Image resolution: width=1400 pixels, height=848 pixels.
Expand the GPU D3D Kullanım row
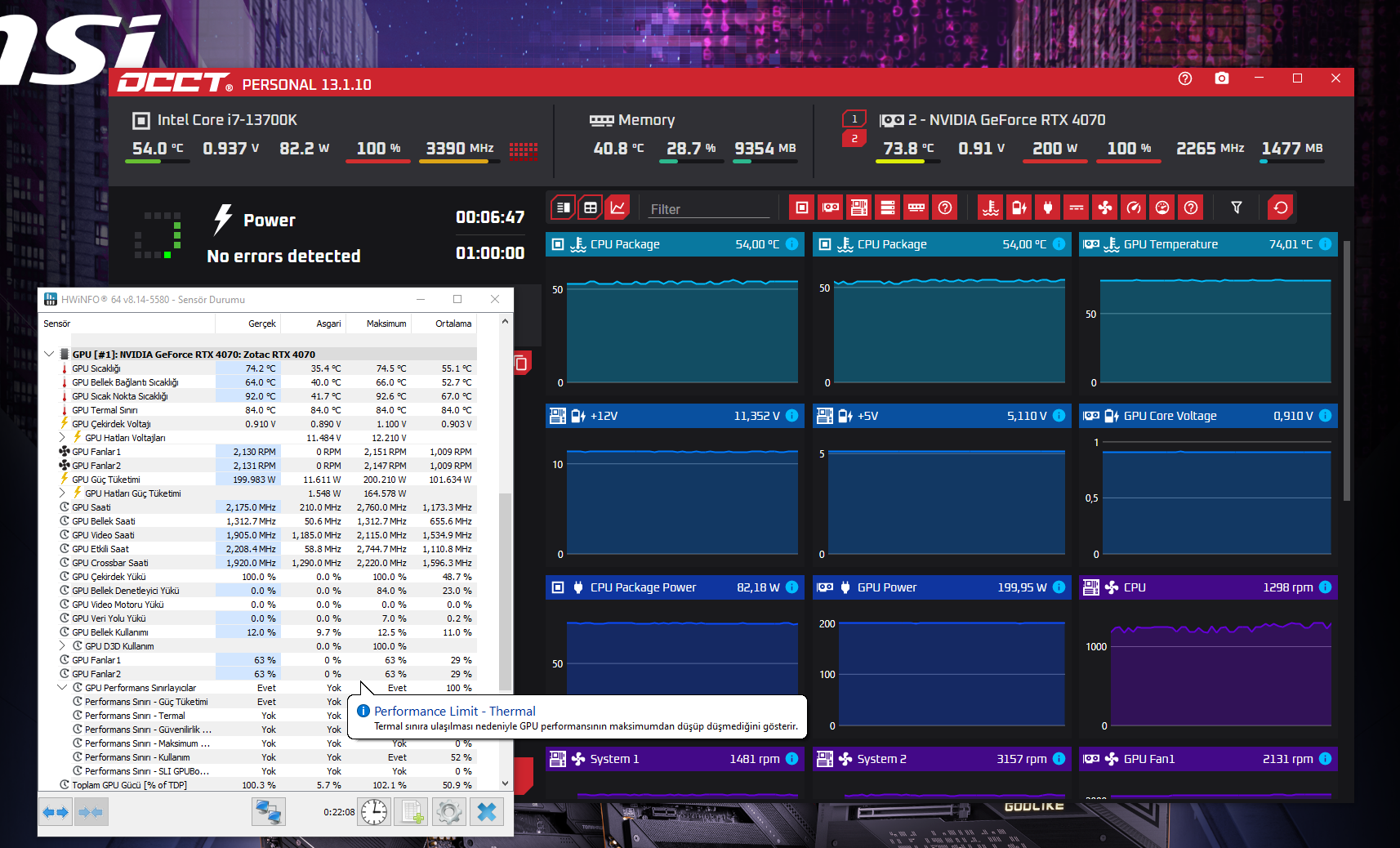pyautogui.click(x=63, y=646)
